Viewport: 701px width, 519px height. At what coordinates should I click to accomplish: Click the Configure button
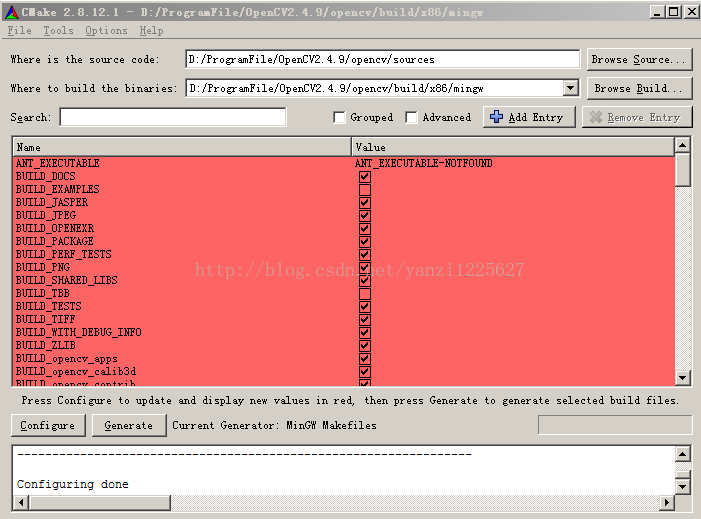[x=48, y=425]
